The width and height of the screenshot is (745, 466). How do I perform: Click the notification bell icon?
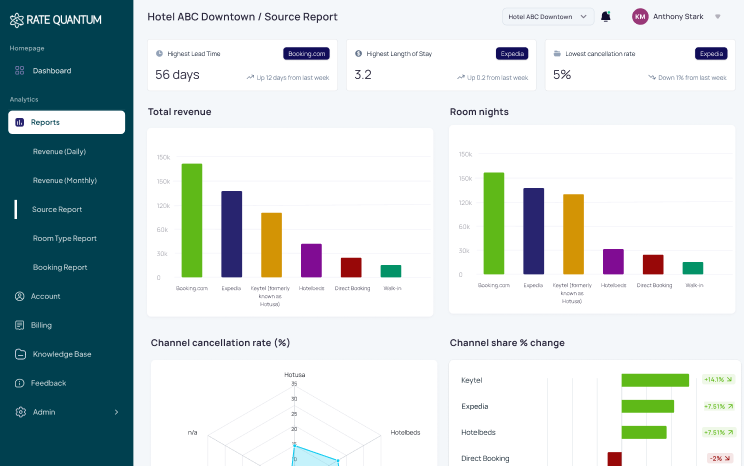coord(606,17)
